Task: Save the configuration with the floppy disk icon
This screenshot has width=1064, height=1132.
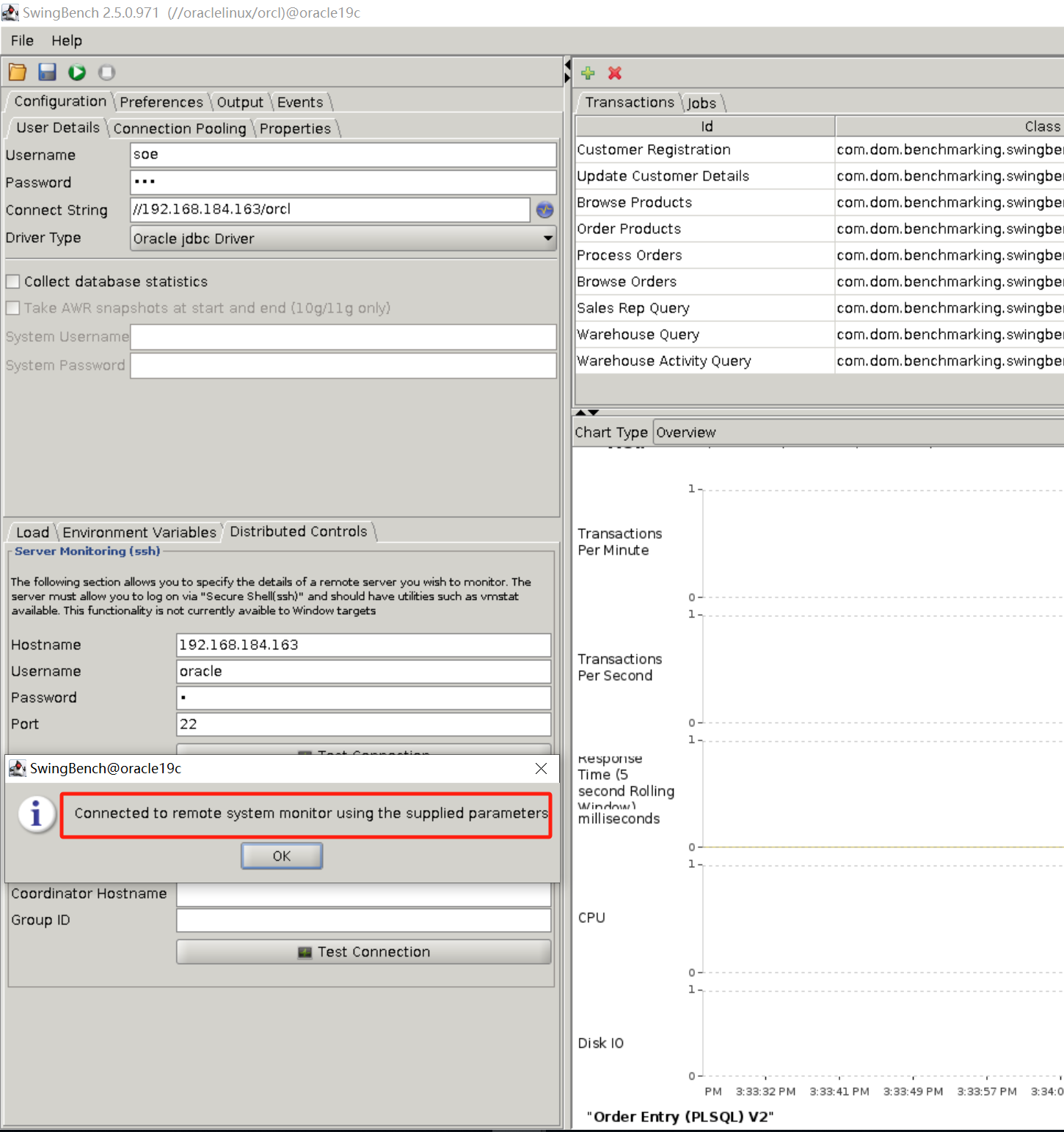Action: [48, 72]
